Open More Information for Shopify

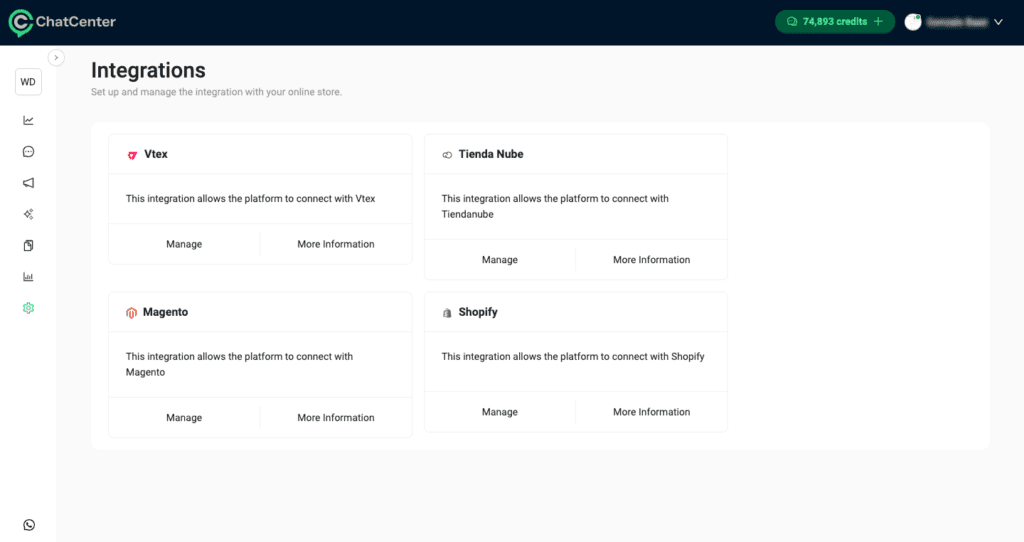coord(651,412)
